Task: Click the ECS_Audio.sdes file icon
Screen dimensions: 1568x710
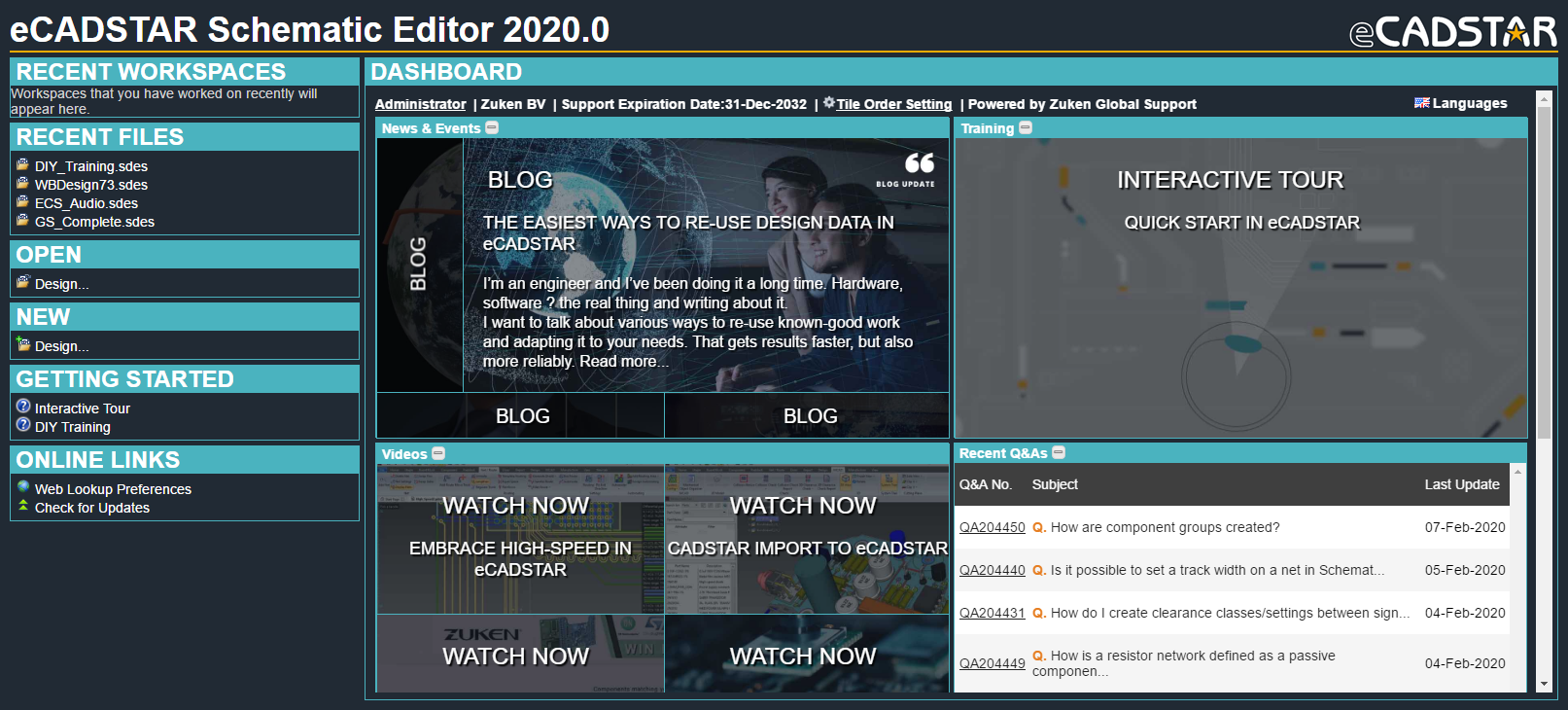Action: 22,202
